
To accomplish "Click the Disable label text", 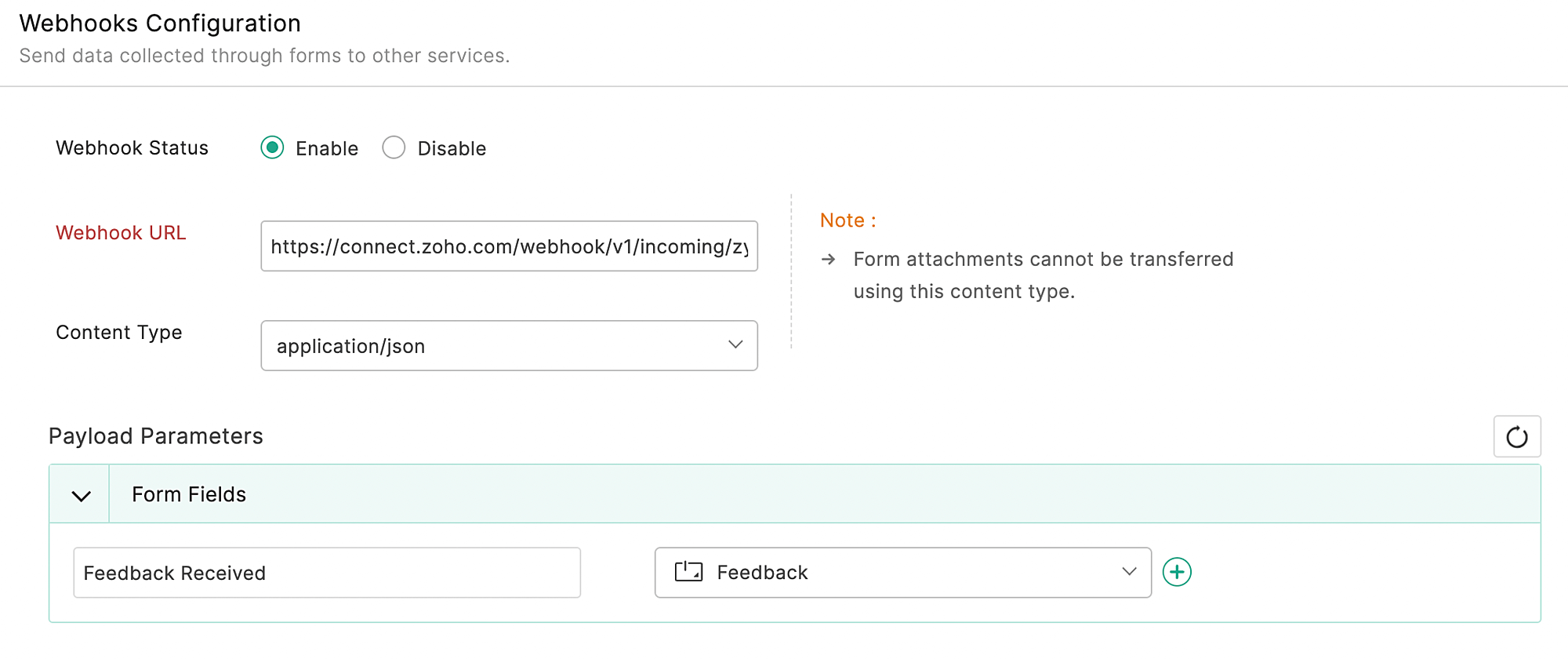I will click(452, 149).
